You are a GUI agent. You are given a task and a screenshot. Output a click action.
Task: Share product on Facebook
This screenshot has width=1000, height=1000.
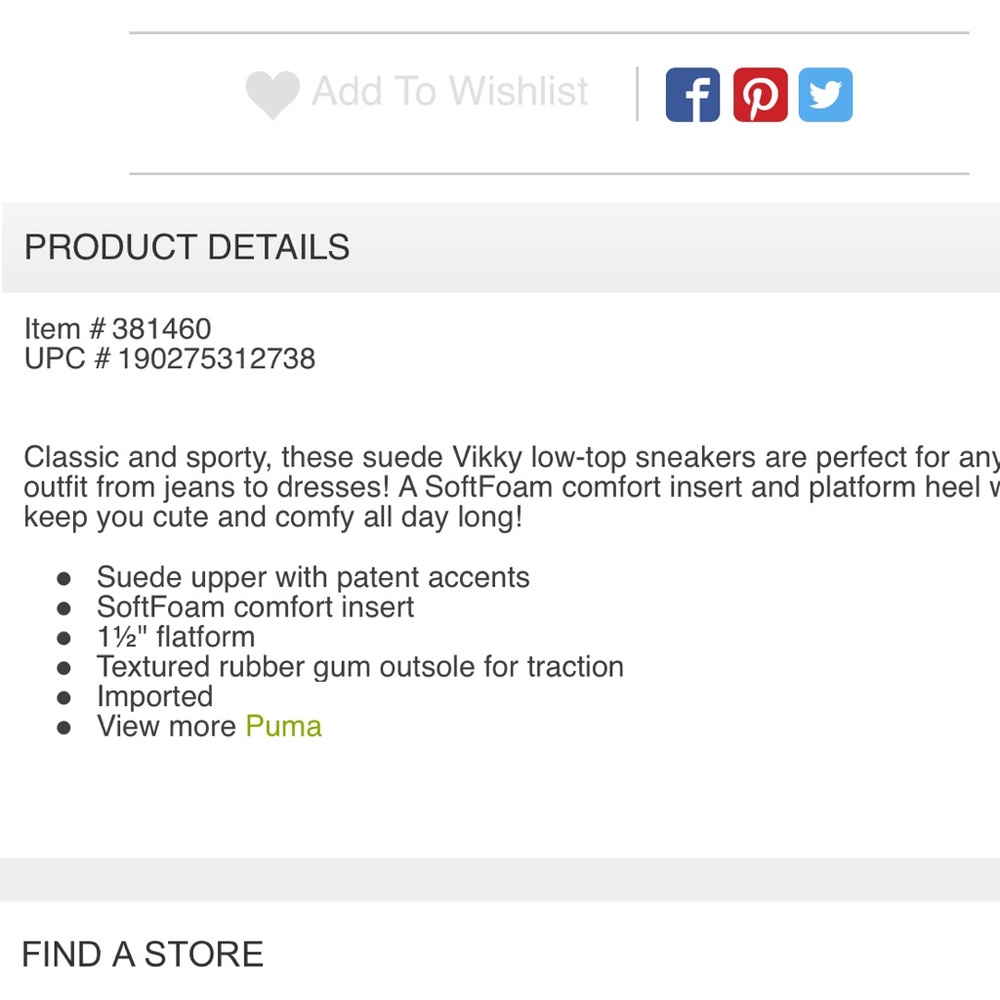pyautogui.click(x=693, y=94)
